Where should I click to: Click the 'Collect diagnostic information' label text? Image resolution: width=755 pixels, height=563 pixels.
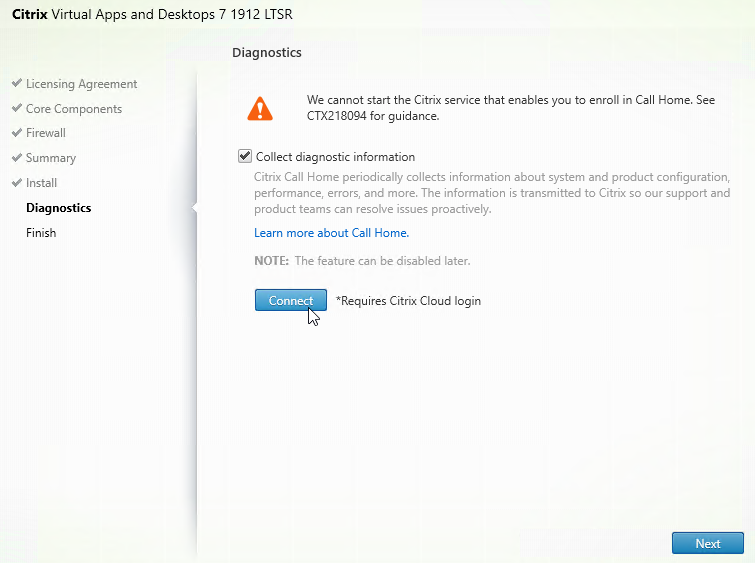335,157
